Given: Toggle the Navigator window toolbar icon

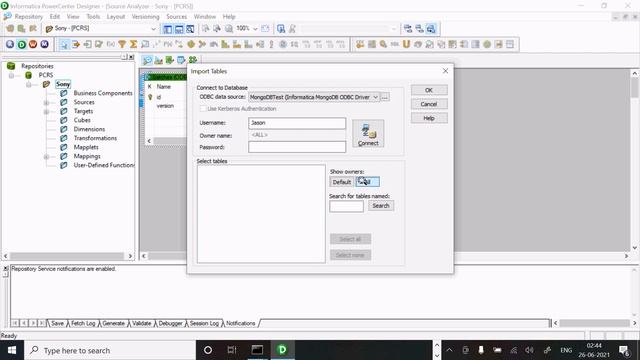Looking at the screenshot, I should tap(167, 29).
